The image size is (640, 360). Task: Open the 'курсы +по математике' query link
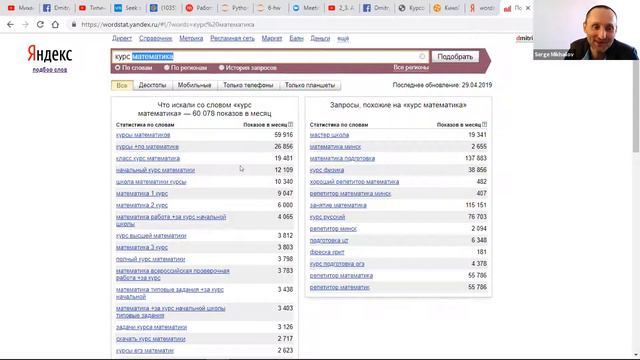tap(147, 147)
